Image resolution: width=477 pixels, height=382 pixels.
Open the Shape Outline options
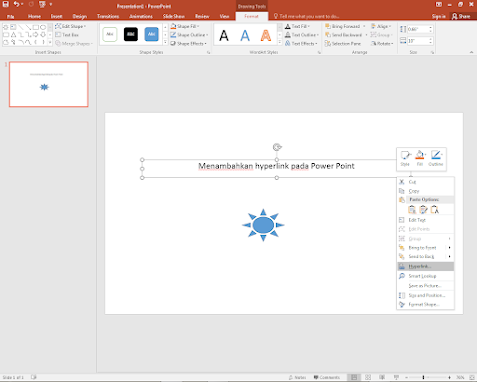[x=189, y=35]
